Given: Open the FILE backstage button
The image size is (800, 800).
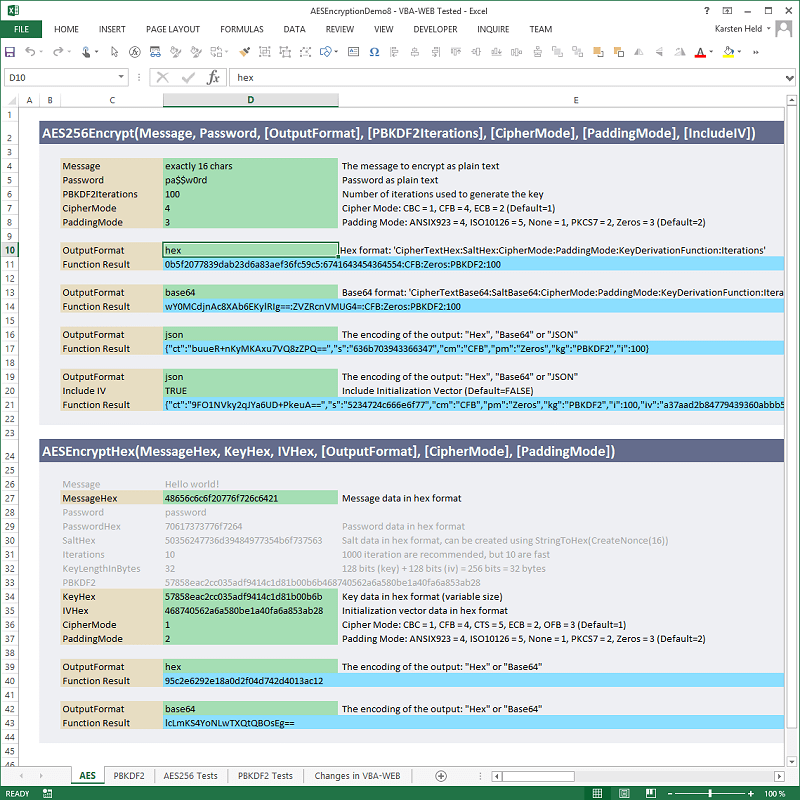Looking at the screenshot, I should pyautogui.click(x=21, y=29).
